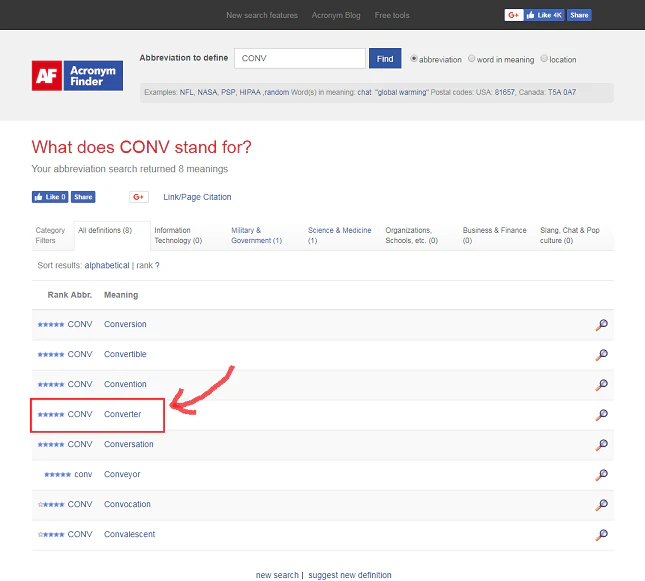Click the Share button beside Like 0
The image size is (645, 581).
(x=83, y=197)
